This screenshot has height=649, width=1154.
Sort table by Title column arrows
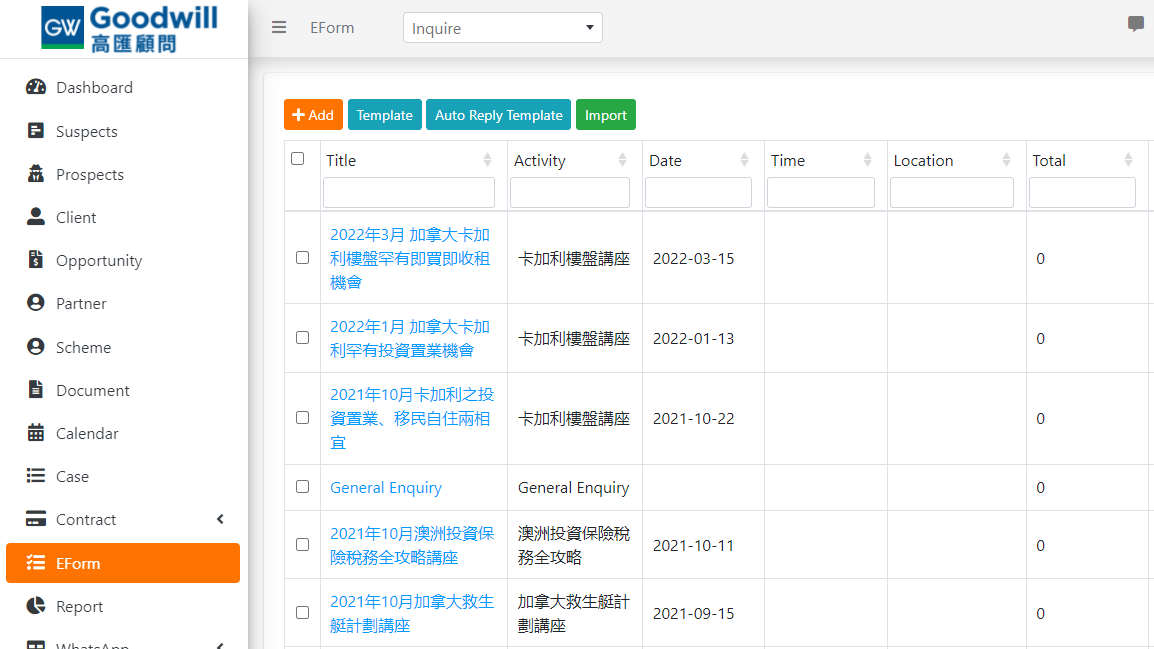pyautogui.click(x=487, y=160)
